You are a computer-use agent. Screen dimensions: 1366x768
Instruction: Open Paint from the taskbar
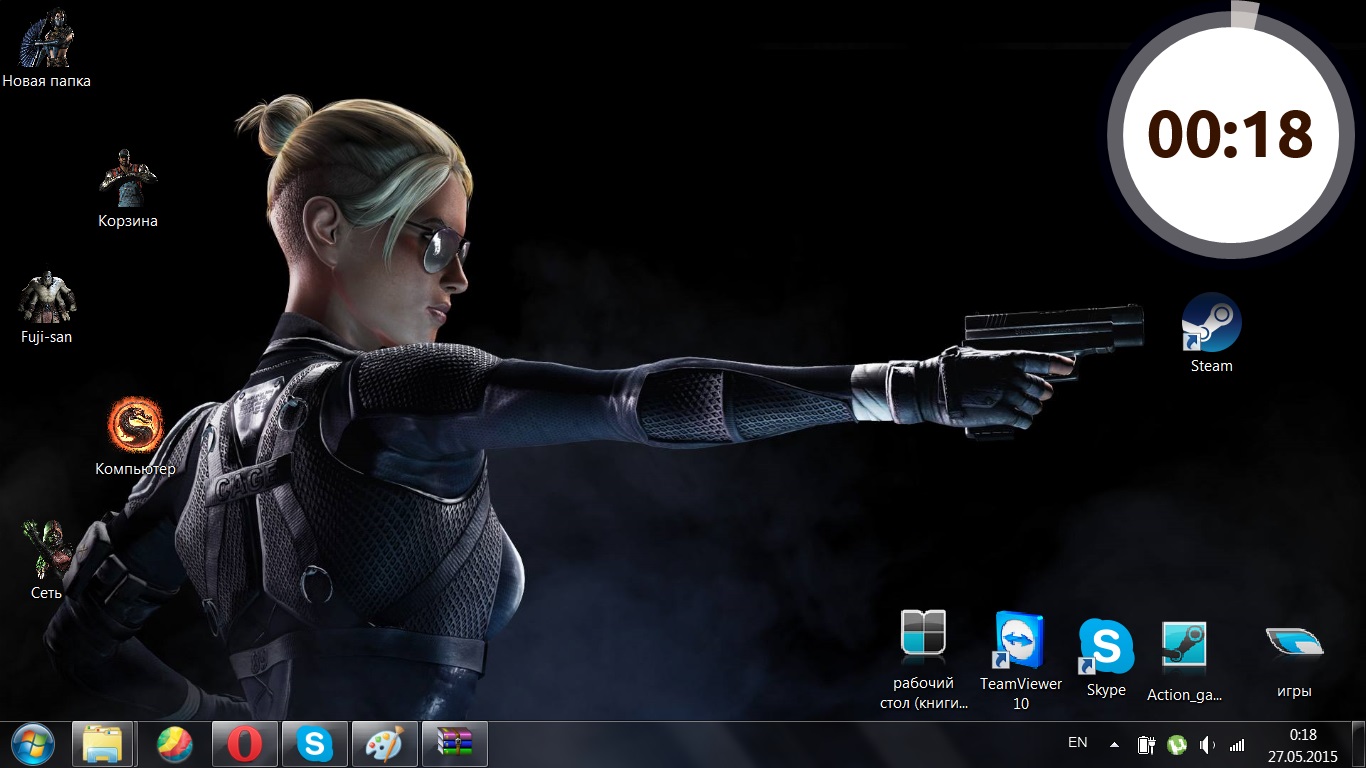(385, 744)
